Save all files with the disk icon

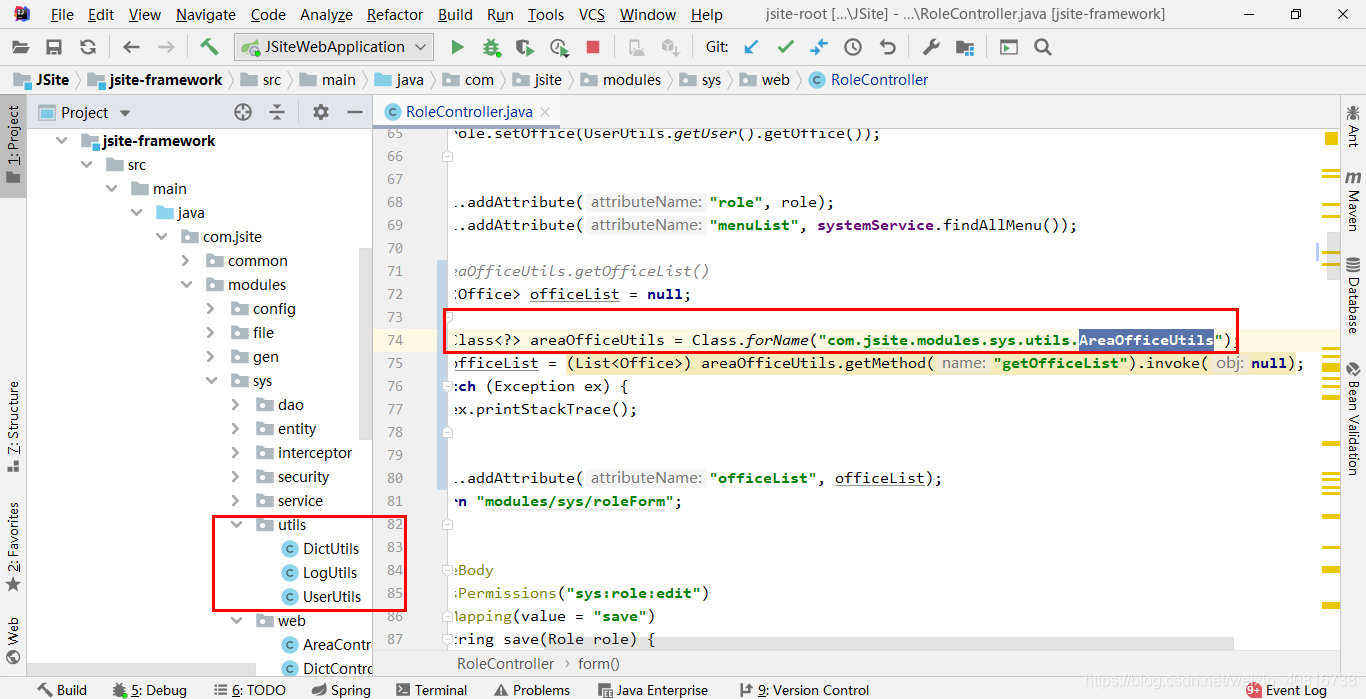[x=54, y=47]
